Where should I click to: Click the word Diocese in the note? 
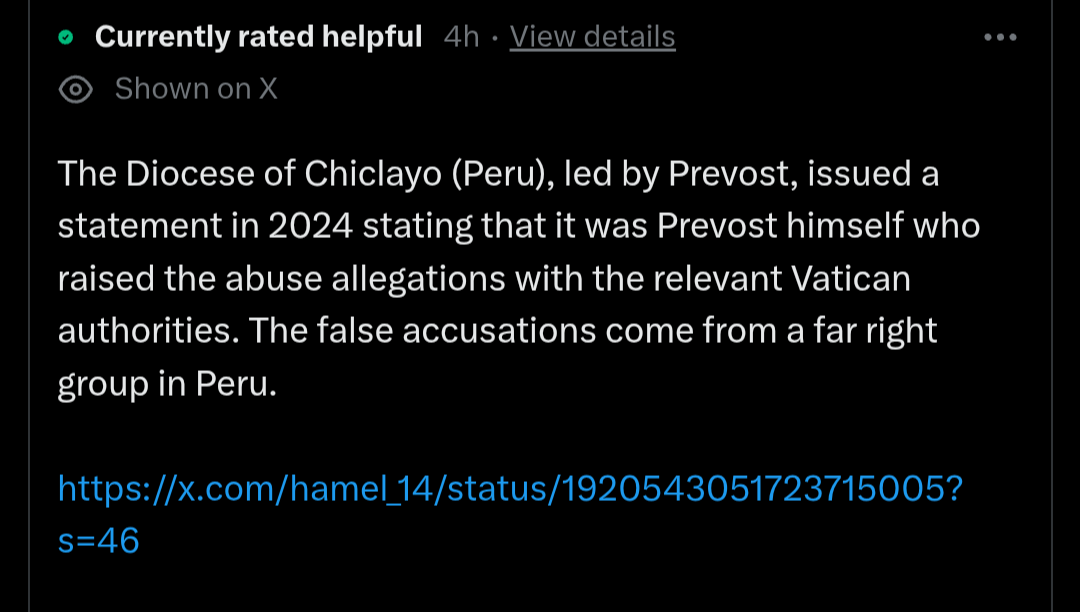[x=189, y=173]
